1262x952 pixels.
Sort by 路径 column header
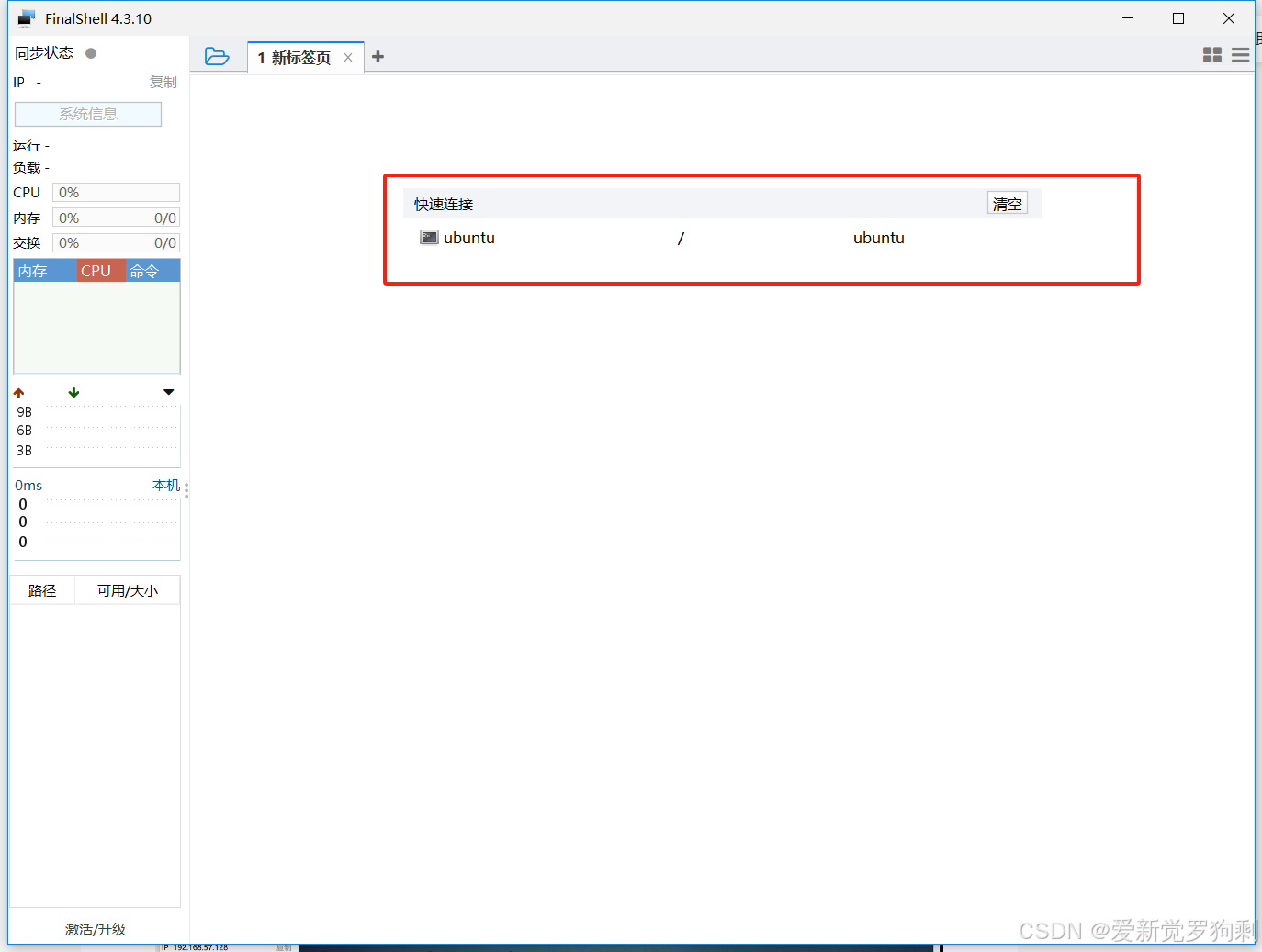click(x=42, y=590)
